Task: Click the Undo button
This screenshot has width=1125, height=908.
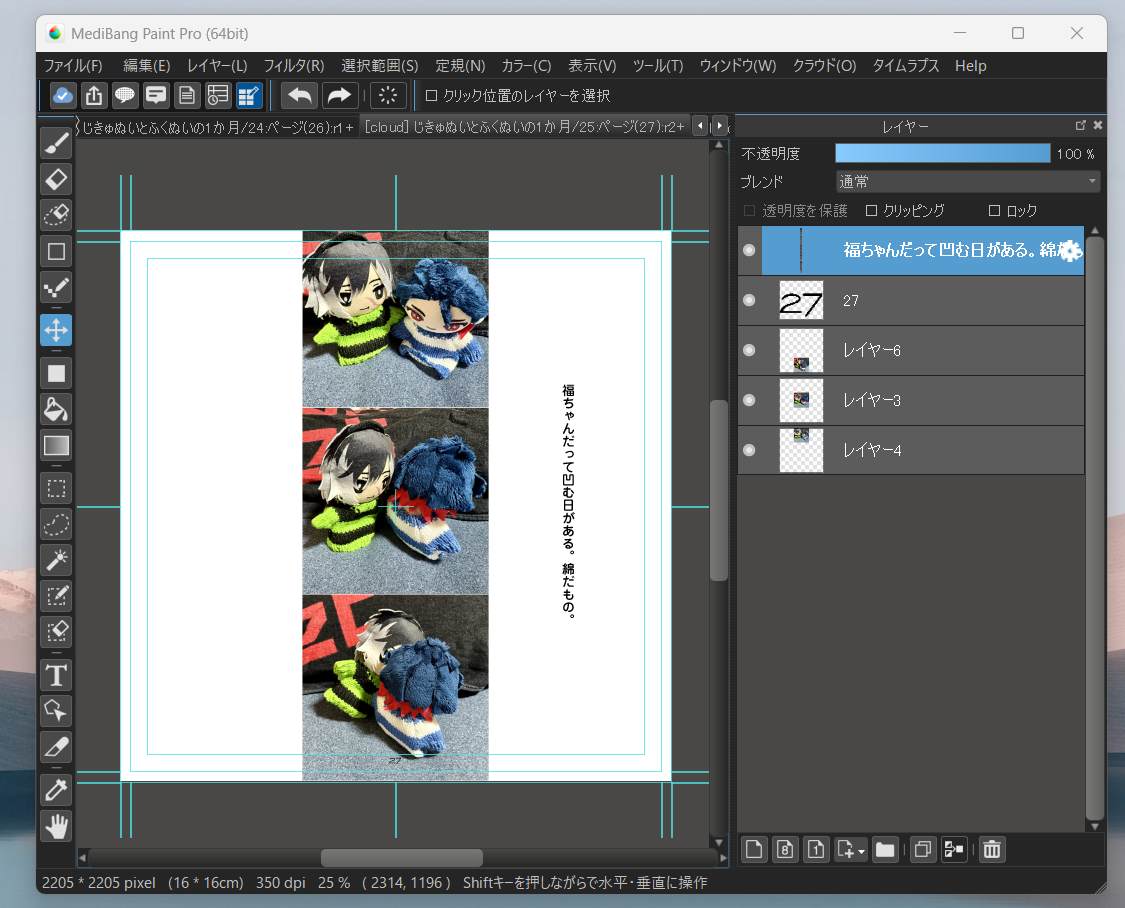Action: tap(299, 96)
